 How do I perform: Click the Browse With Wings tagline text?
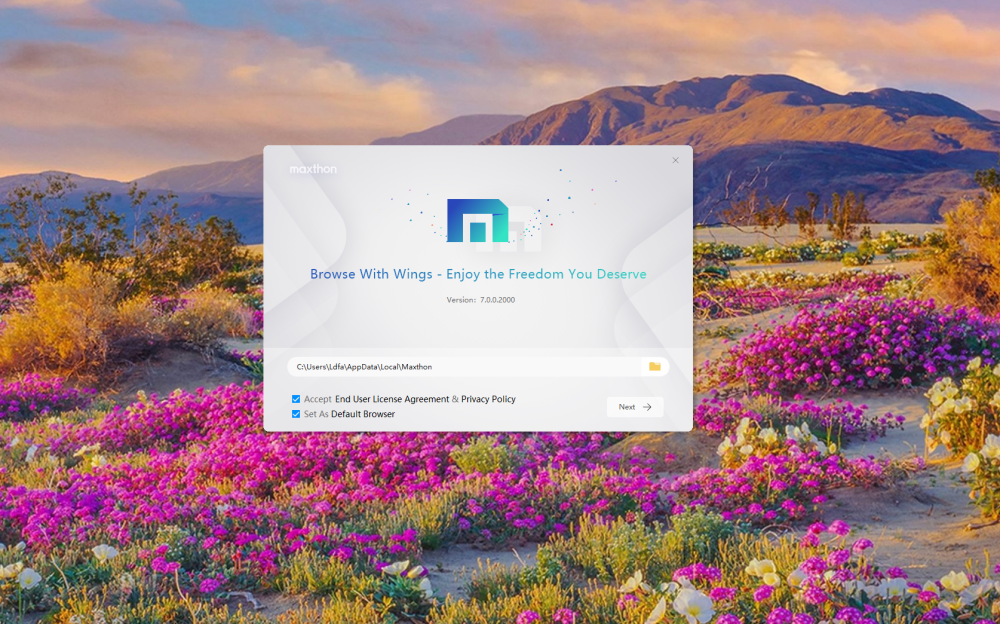(x=478, y=274)
